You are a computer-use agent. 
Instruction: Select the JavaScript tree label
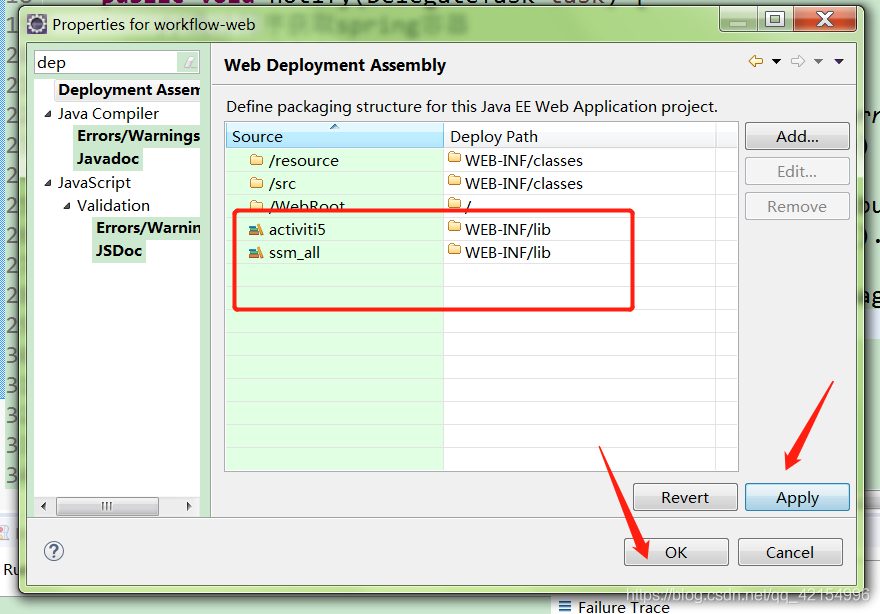point(94,183)
